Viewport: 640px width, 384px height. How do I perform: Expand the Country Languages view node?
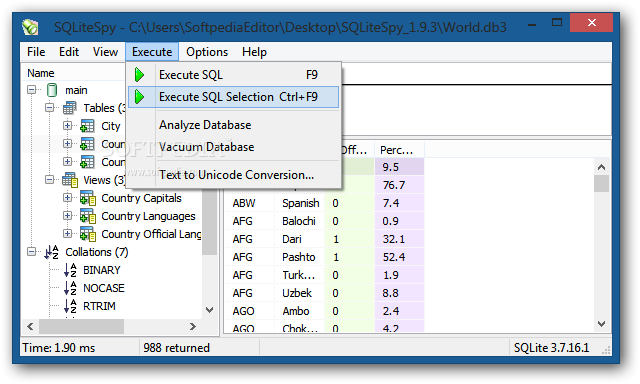click(68, 215)
